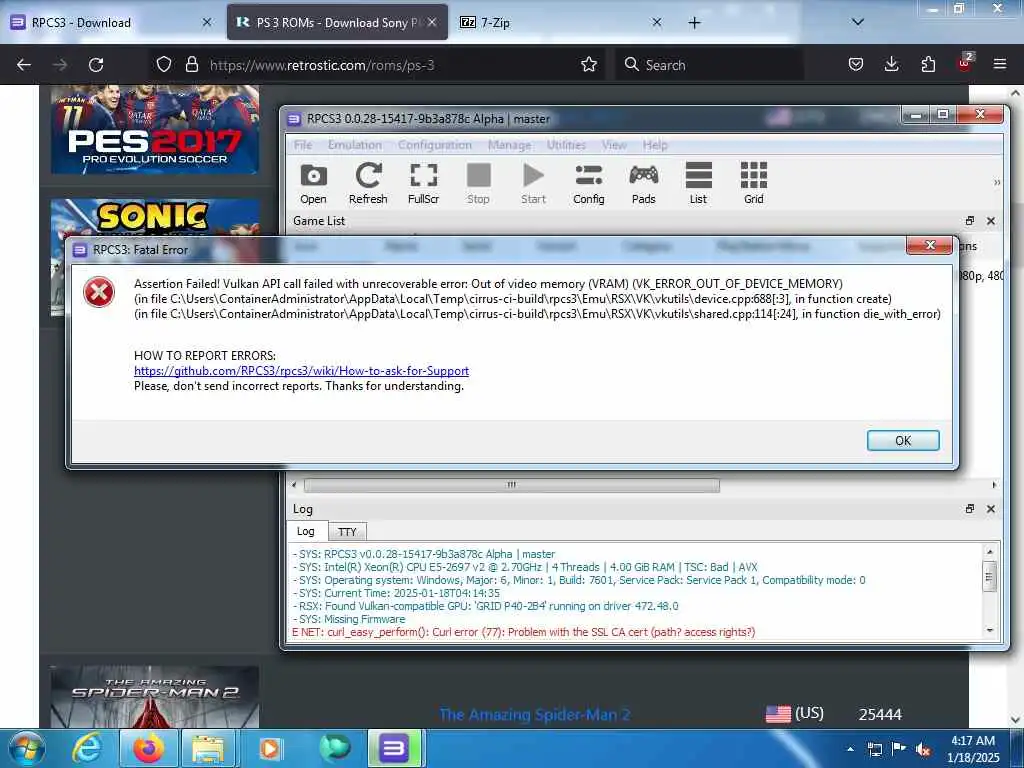Click the Firefox Search box

709,65
